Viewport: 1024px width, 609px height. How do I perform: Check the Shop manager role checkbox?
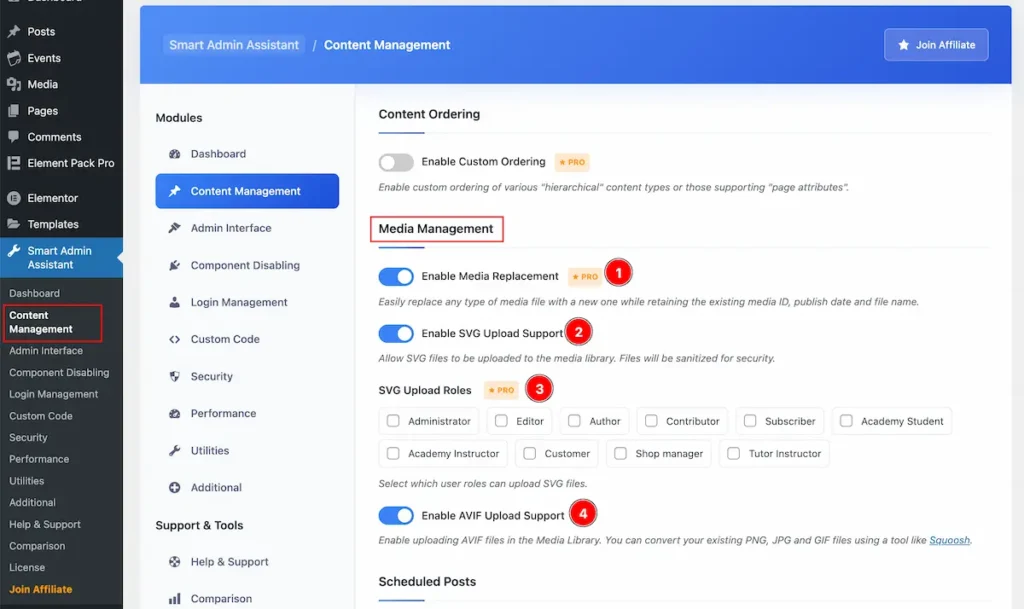(x=620, y=453)
